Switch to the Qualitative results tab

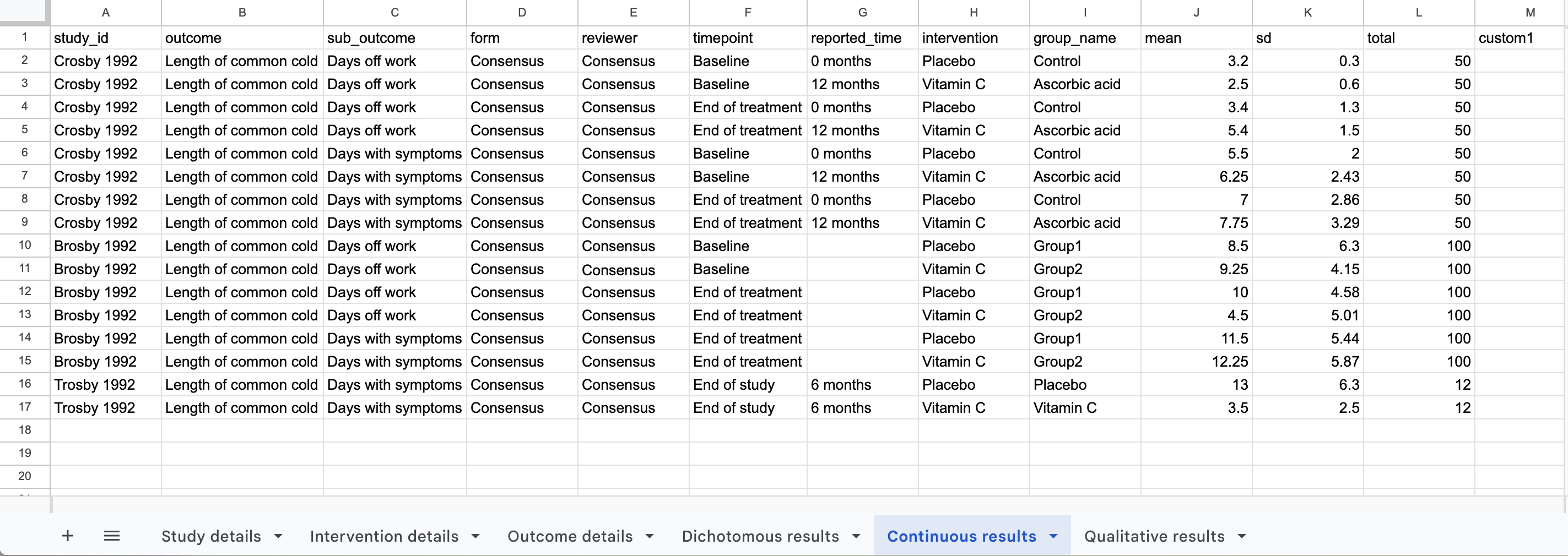1155,536
